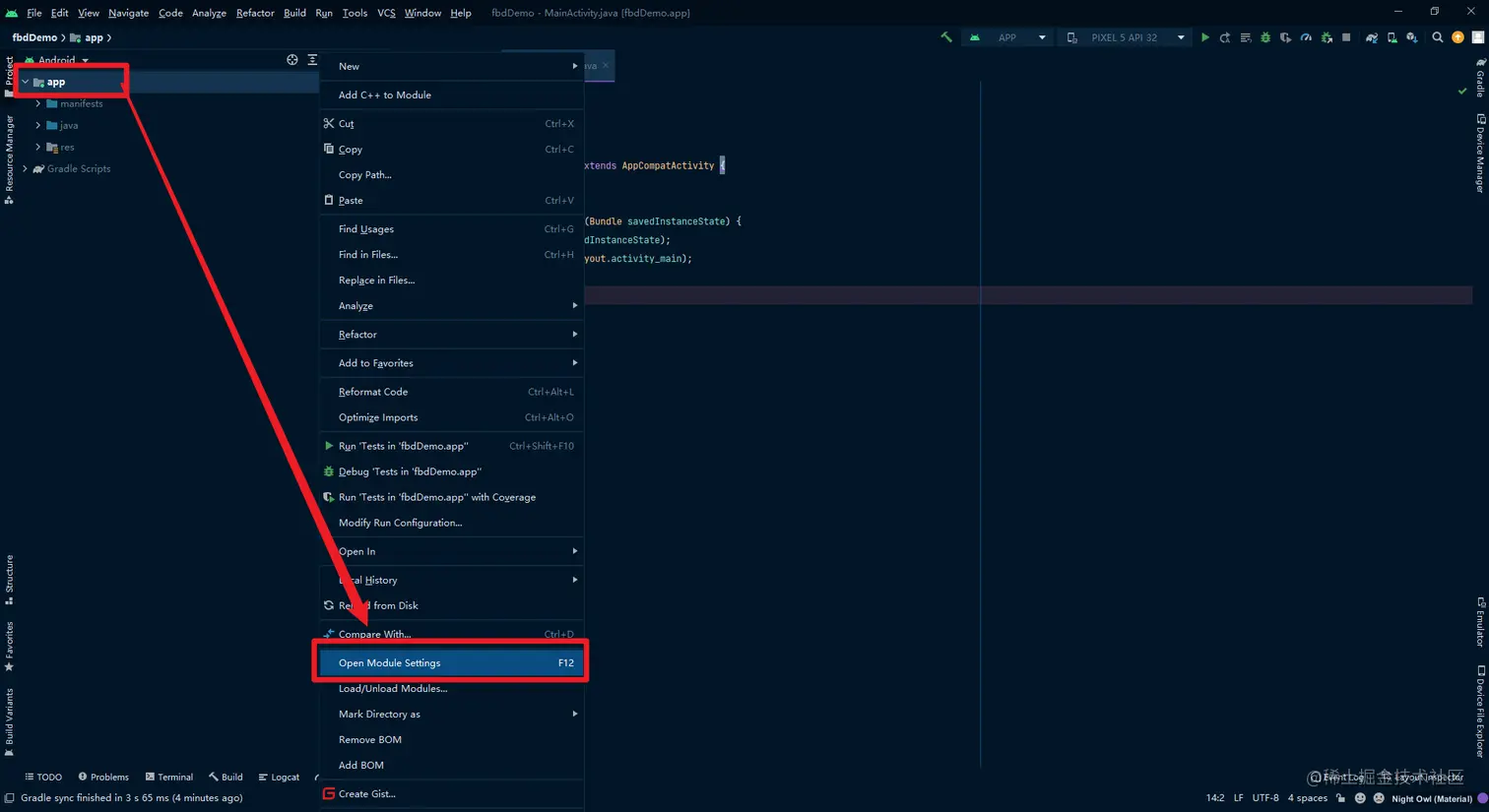Open the VCS menu

pos(386,13)
